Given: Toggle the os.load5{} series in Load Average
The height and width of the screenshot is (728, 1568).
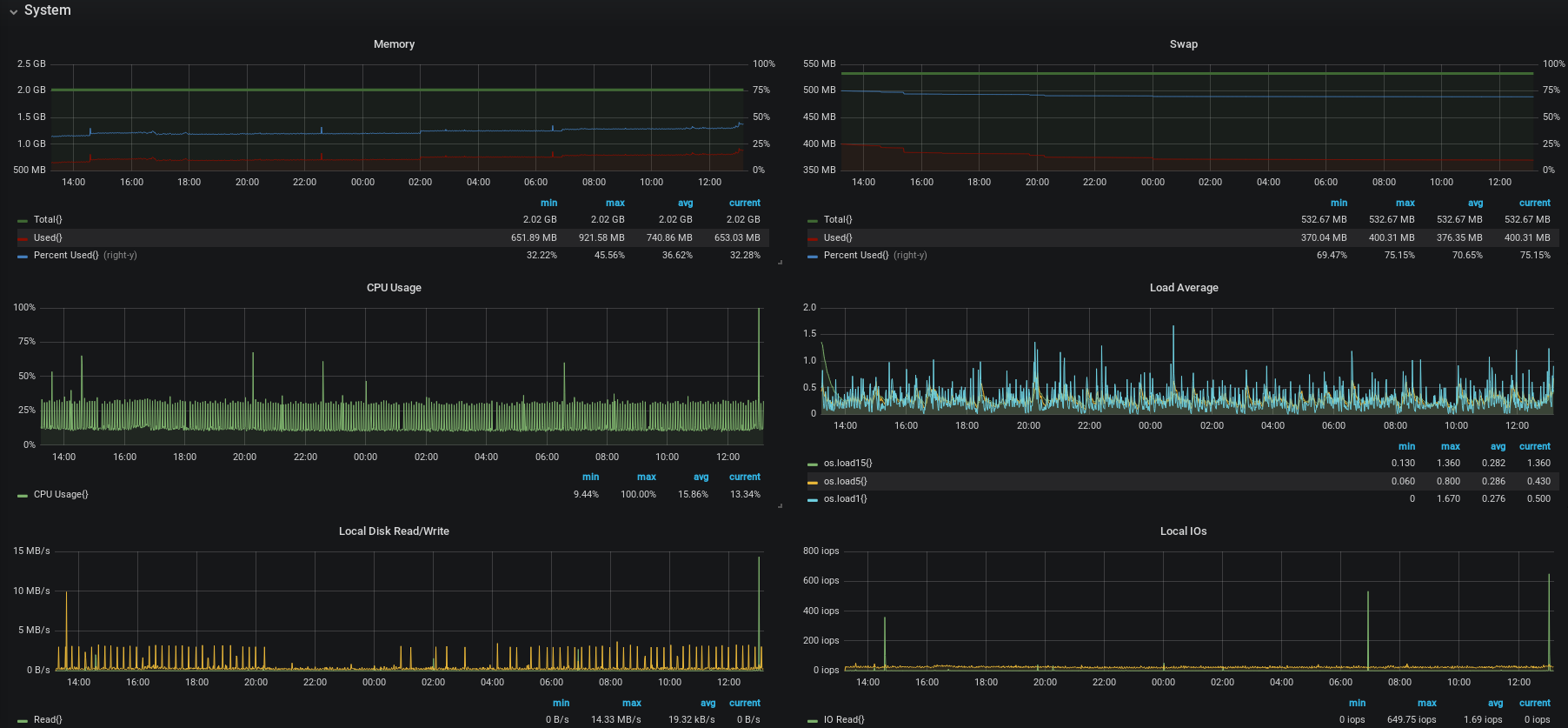Looking at the screenshot, I should [845, 481].
